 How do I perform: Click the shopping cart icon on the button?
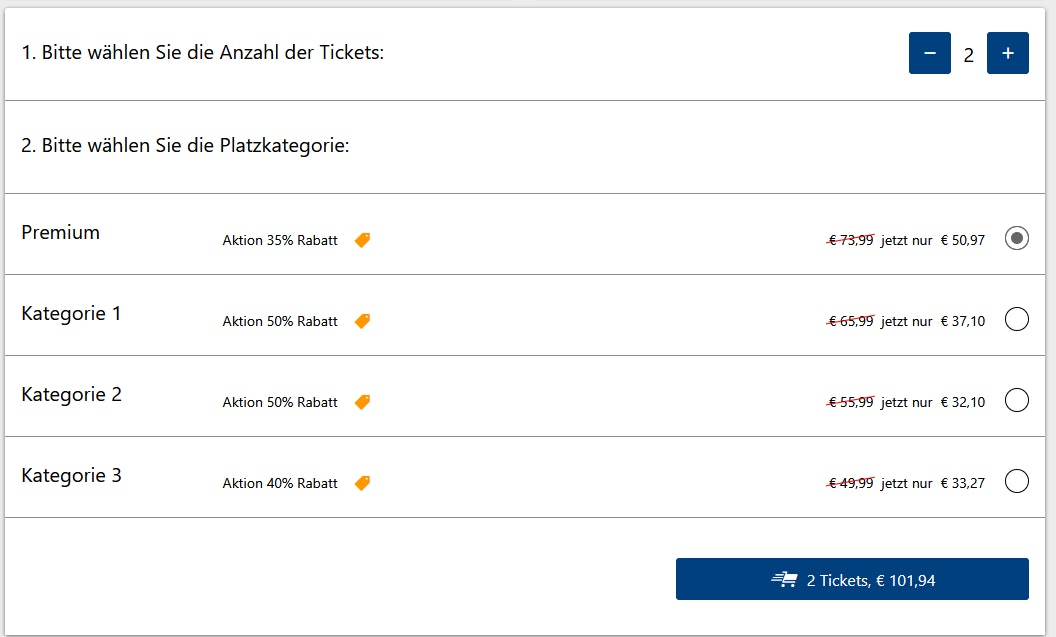[x=785, y=580]
